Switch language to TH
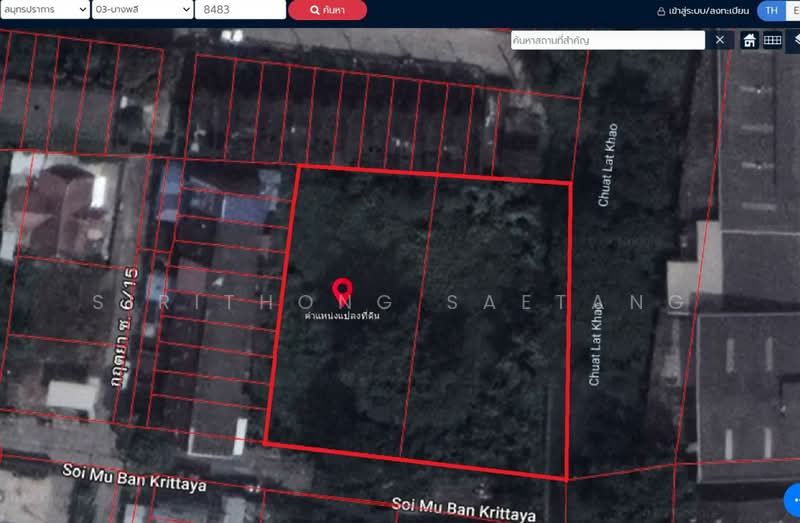 [771, 11]
